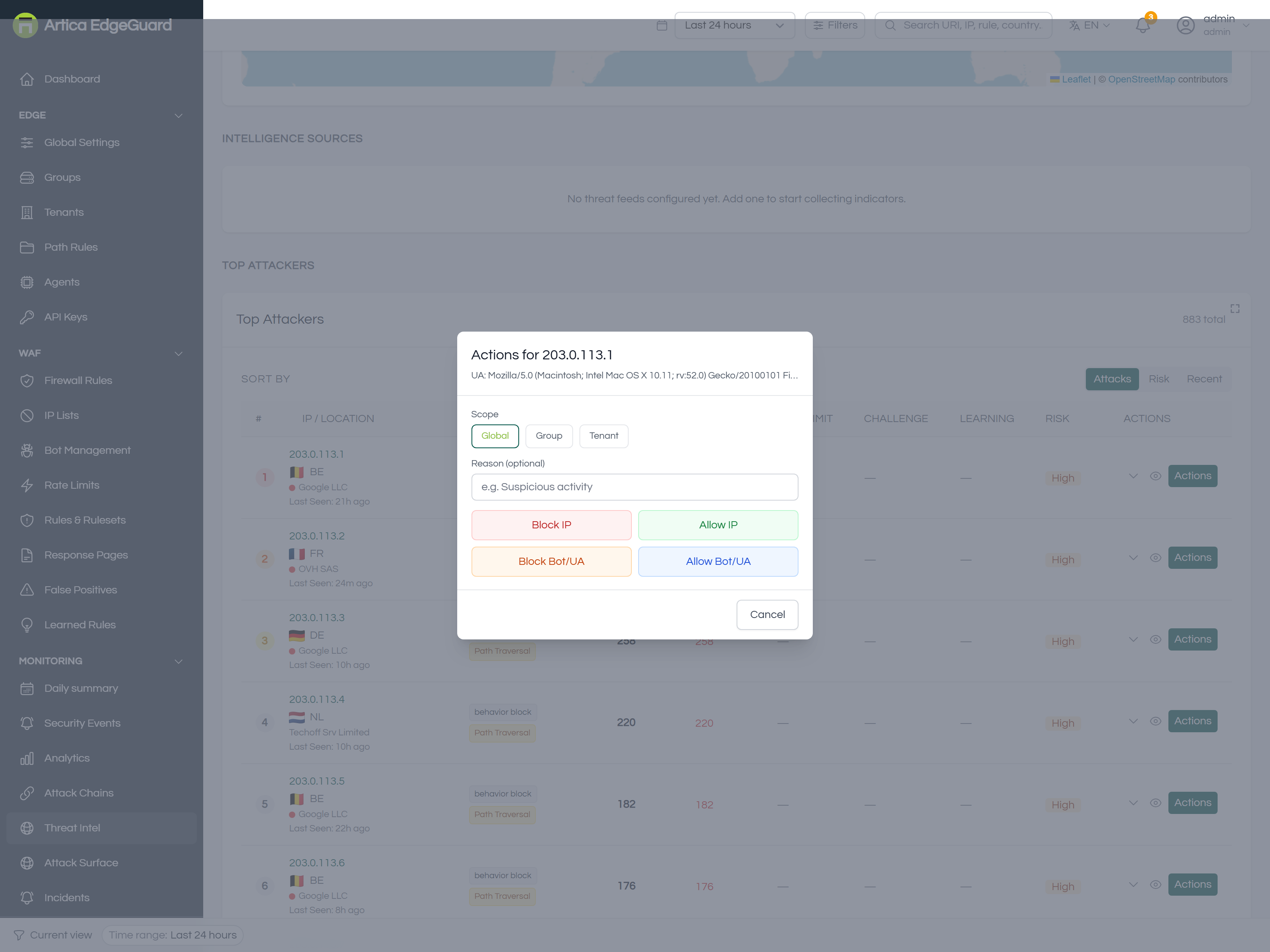Click the Allow Bot/UA button

click(718, 562)
